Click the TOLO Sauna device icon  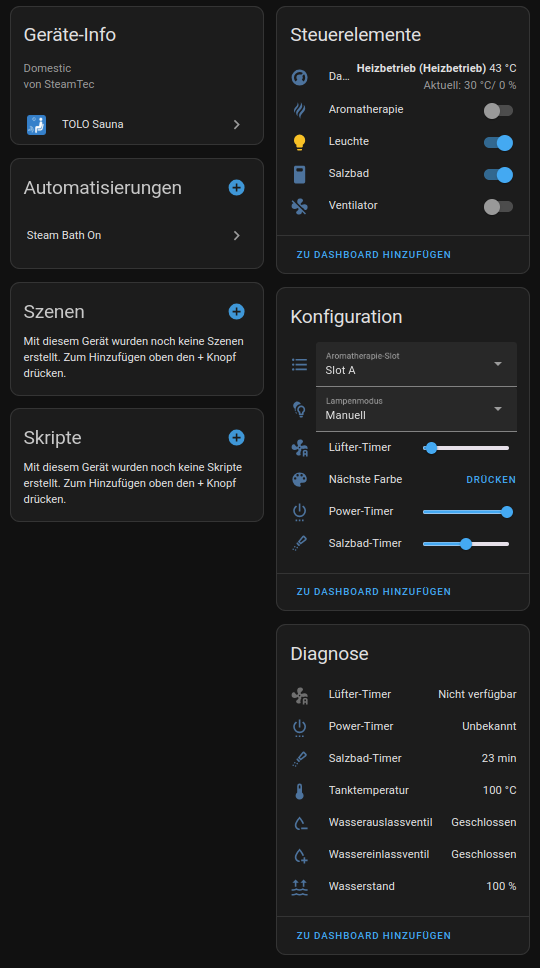[36, 124]
